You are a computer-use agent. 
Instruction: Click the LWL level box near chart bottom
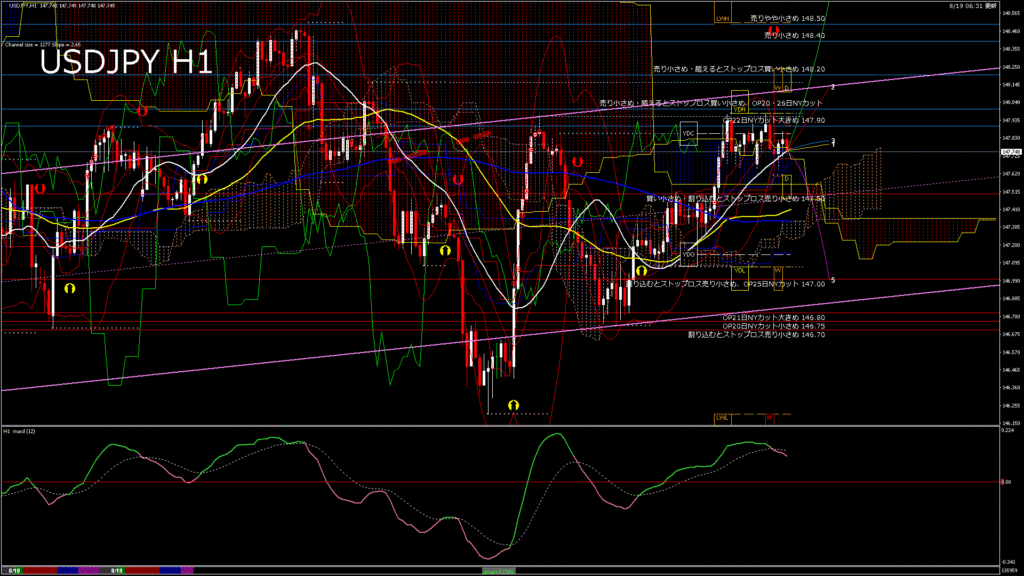point(722,417)
